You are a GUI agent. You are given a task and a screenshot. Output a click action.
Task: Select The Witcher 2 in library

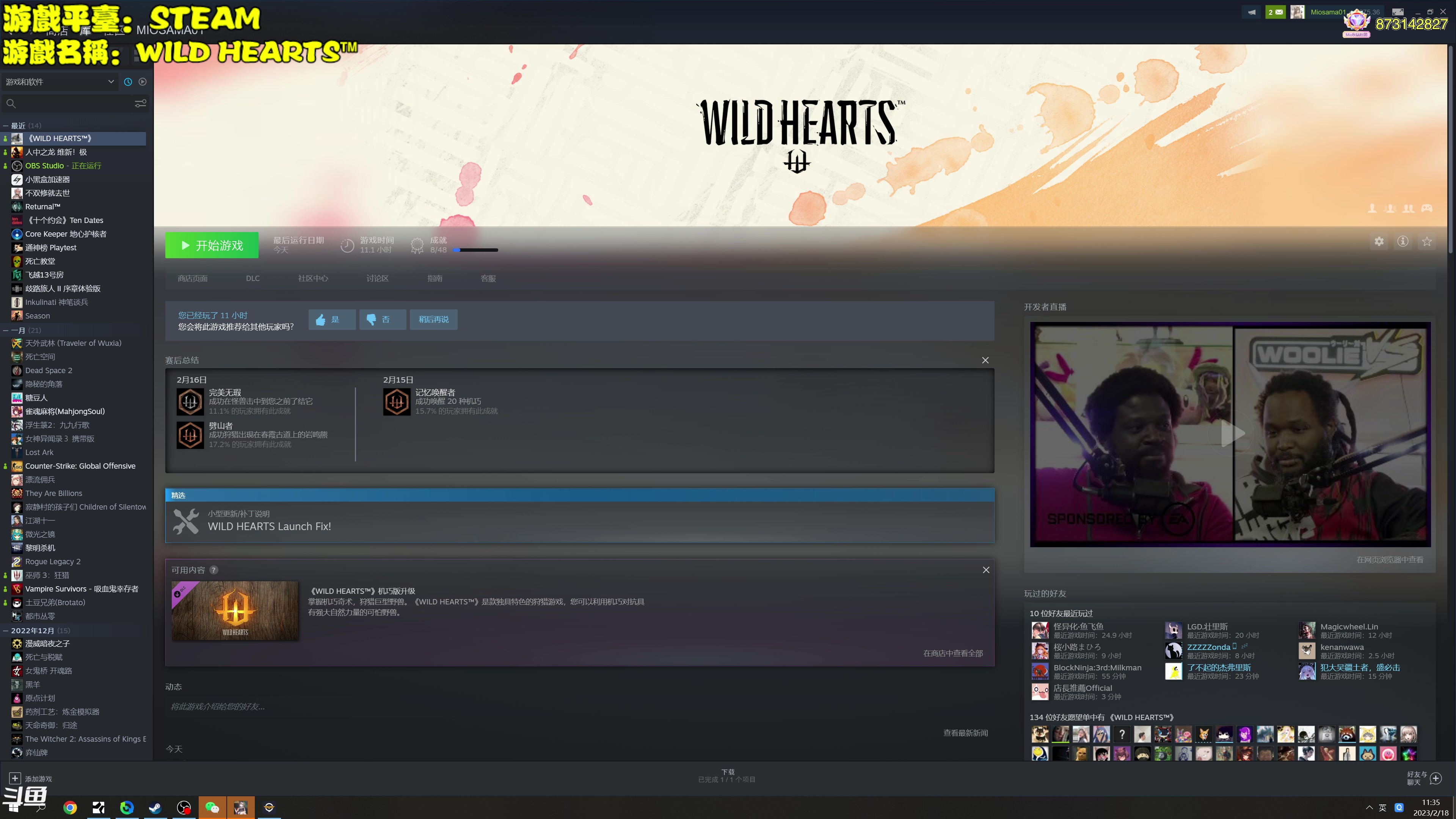(74, 739)
